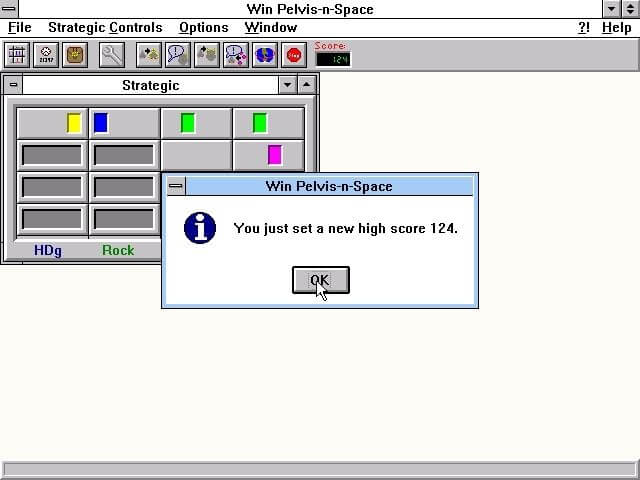640x480 pixels.
Task: Click the arrow-to-tree toolbar icon
Action: pyautogui.click(x=149, y=55)
